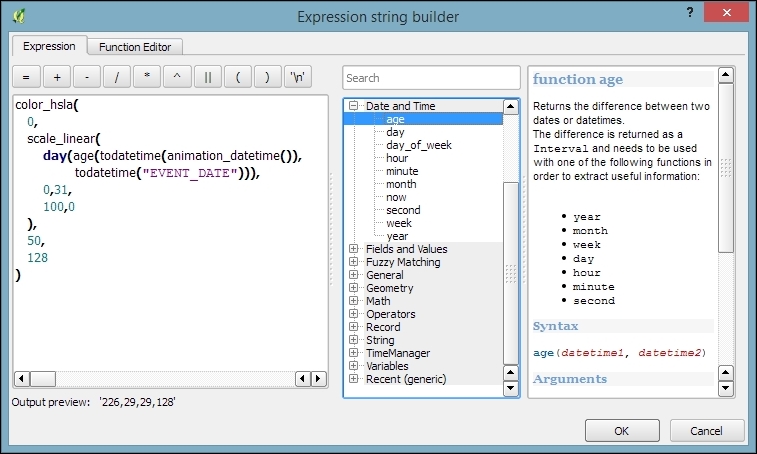
Task: Insert the multiplication asterisk operator
Action: coord(147,77)
